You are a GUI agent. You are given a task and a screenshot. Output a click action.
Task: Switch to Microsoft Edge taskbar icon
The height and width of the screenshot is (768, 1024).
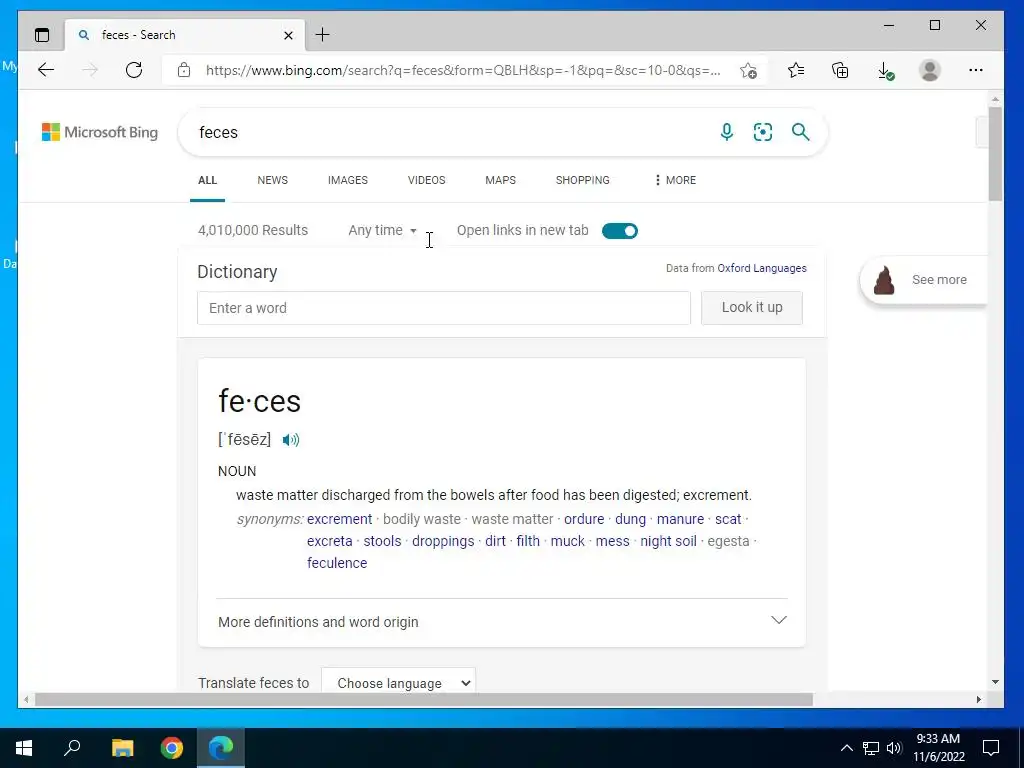(x=221, y=748)
